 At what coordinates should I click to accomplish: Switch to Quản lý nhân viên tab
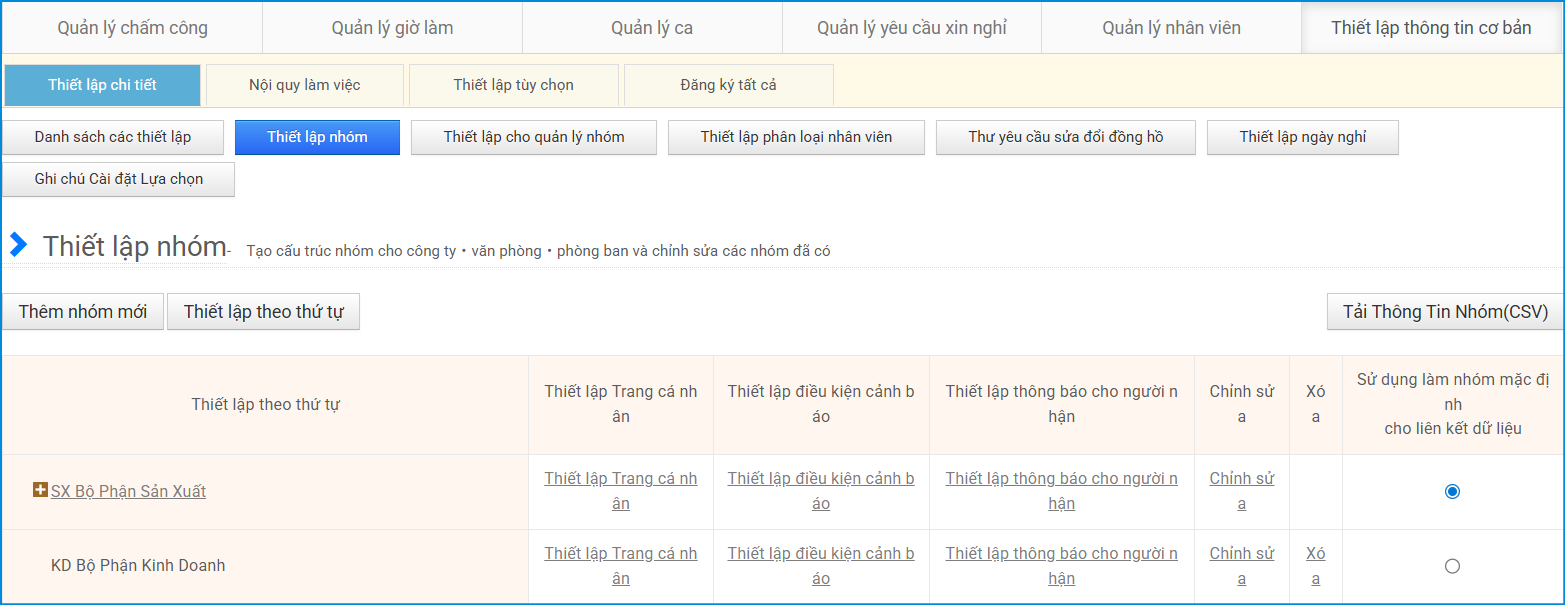tap(1171, 28)
